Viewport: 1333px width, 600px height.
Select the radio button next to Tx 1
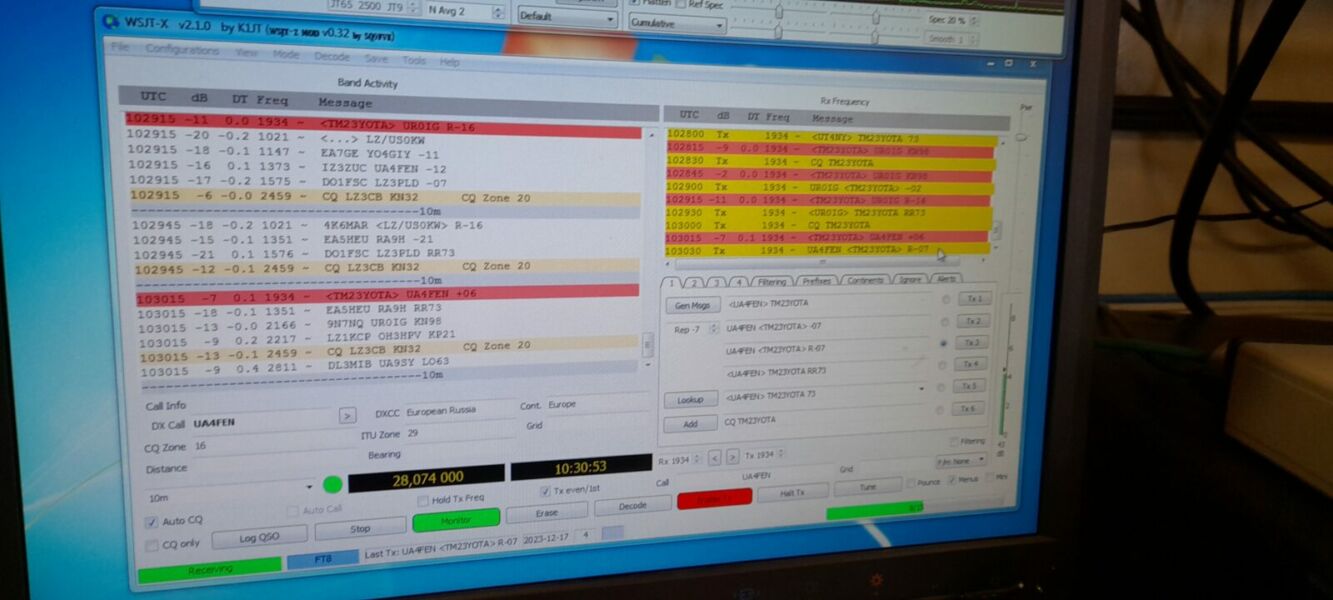(x=945, y=299)
